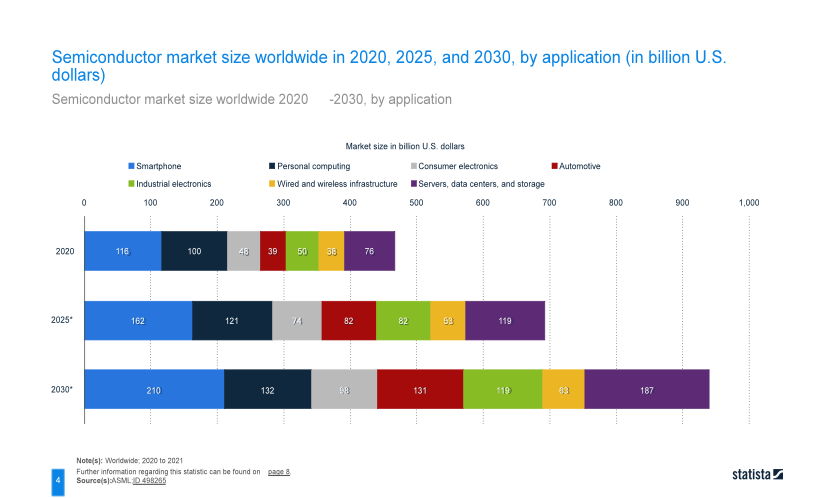Select the 2030 infrastructure bar 63

coord(564,389)
